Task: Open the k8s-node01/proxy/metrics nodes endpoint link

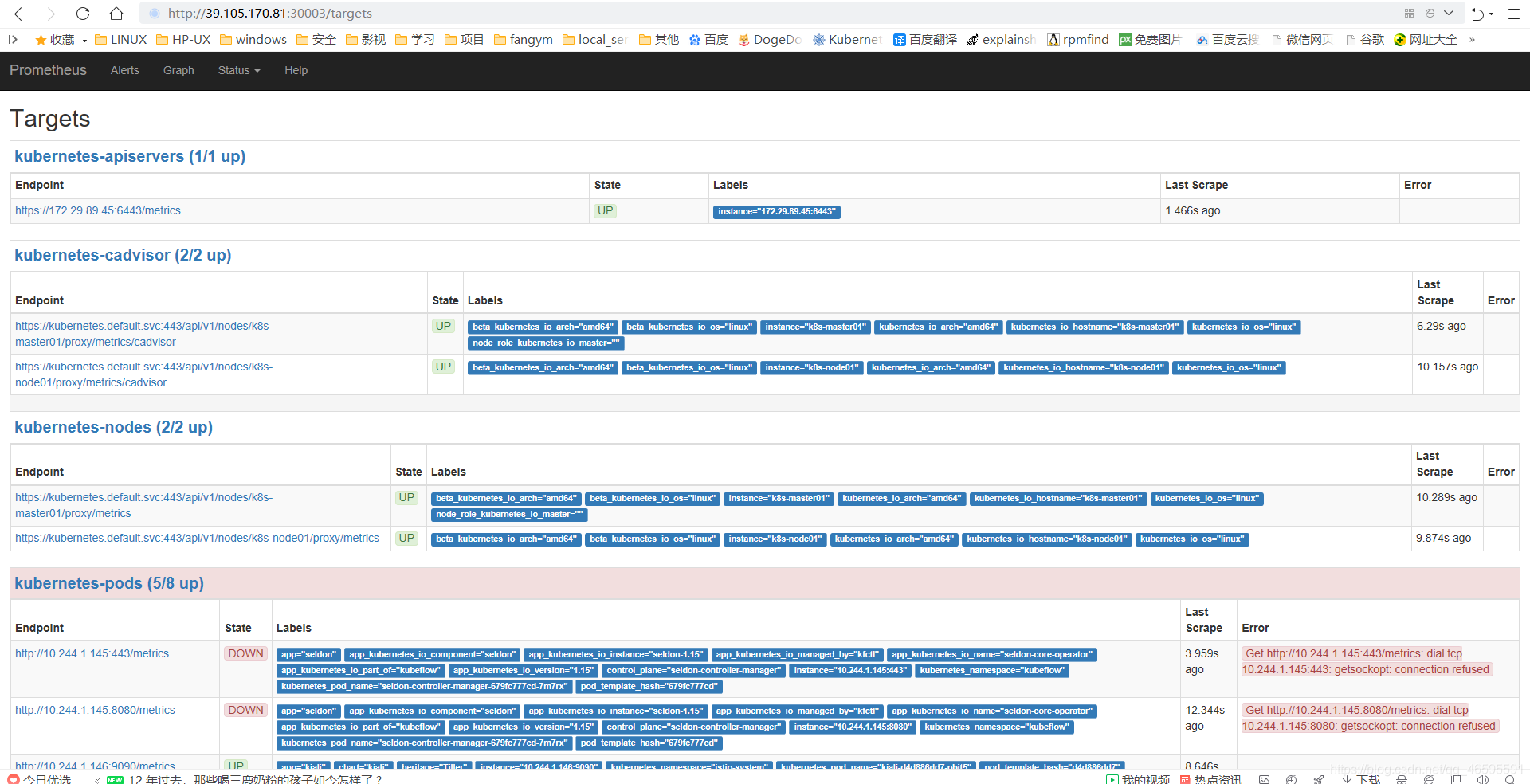Action: coord(197,538)
